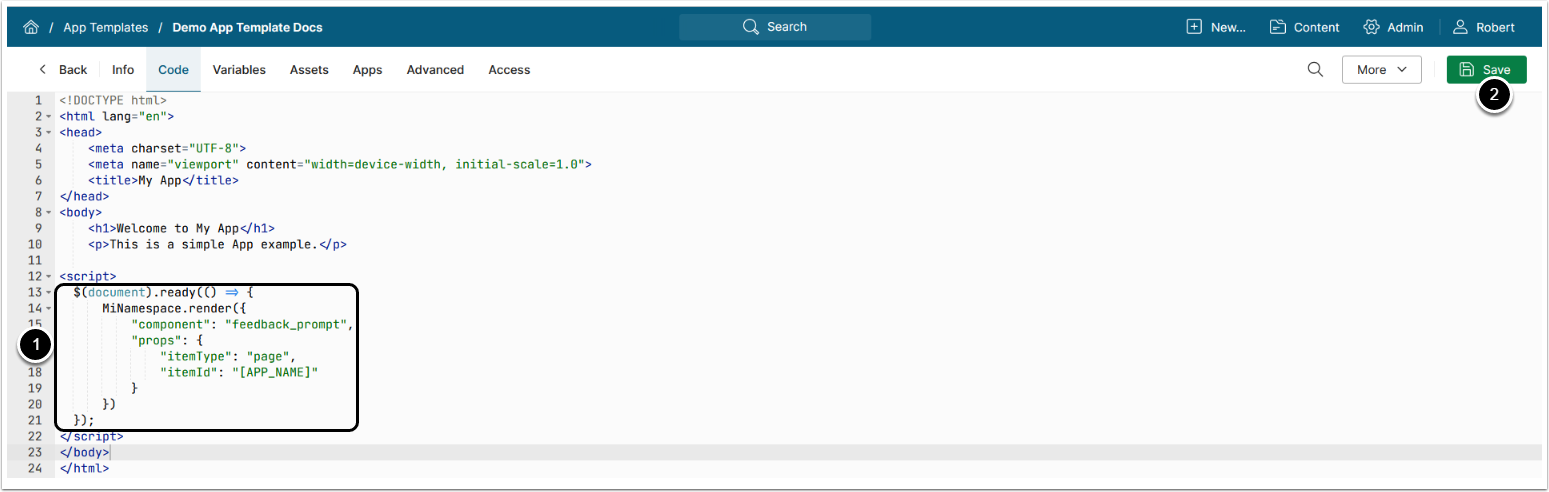Go to the Advanced tab
Viewport: 1549px width, 492px height.
[x=435, y=70]
